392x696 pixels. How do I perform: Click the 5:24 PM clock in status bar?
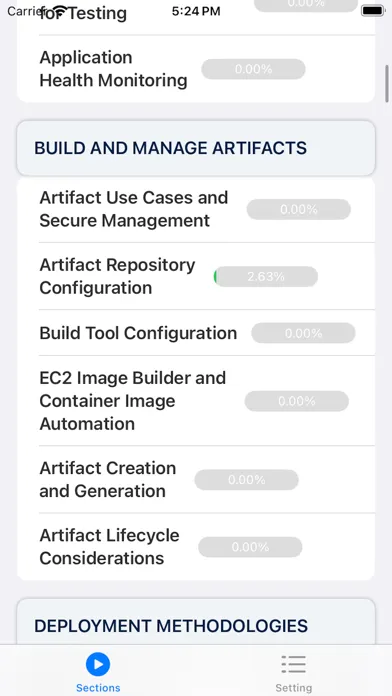point(196,11)
